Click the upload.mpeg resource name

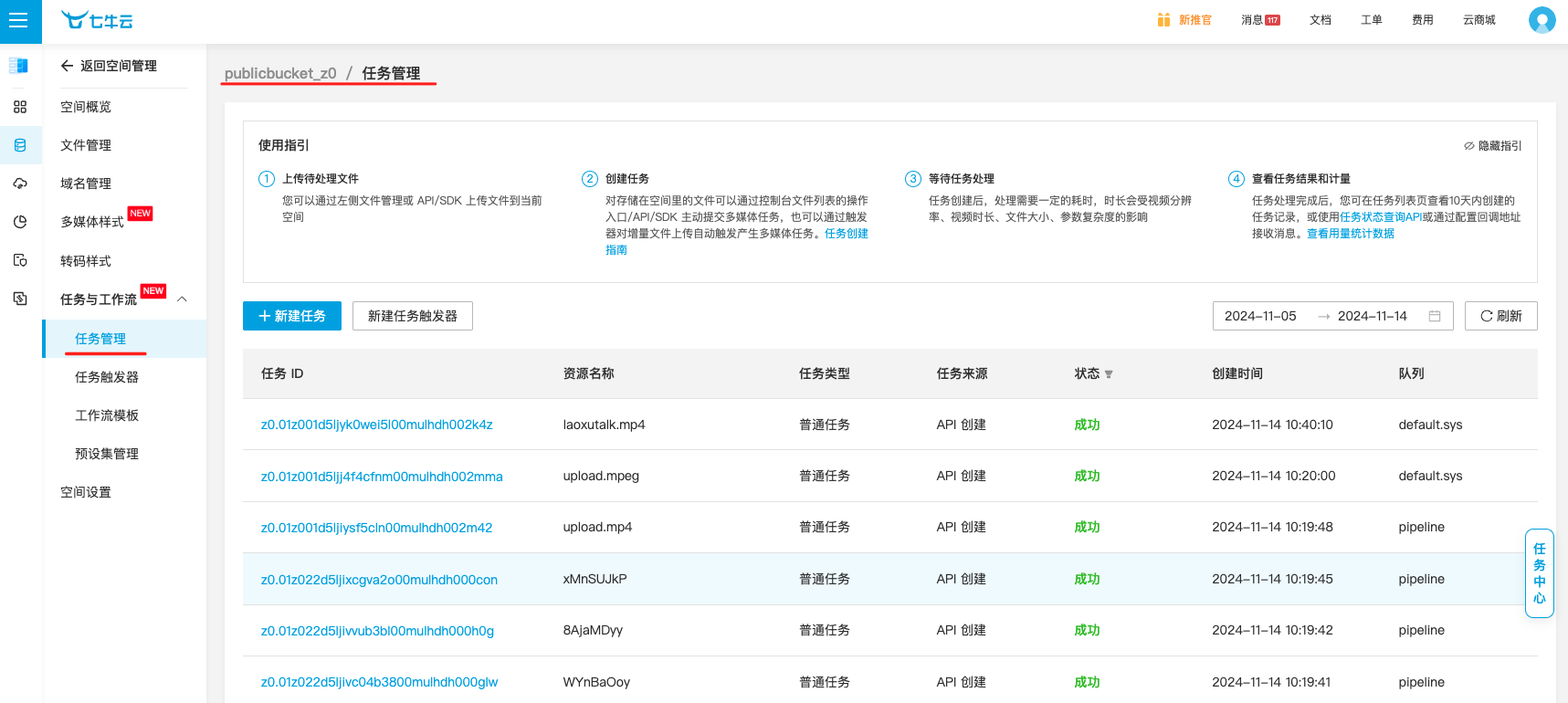601,476
